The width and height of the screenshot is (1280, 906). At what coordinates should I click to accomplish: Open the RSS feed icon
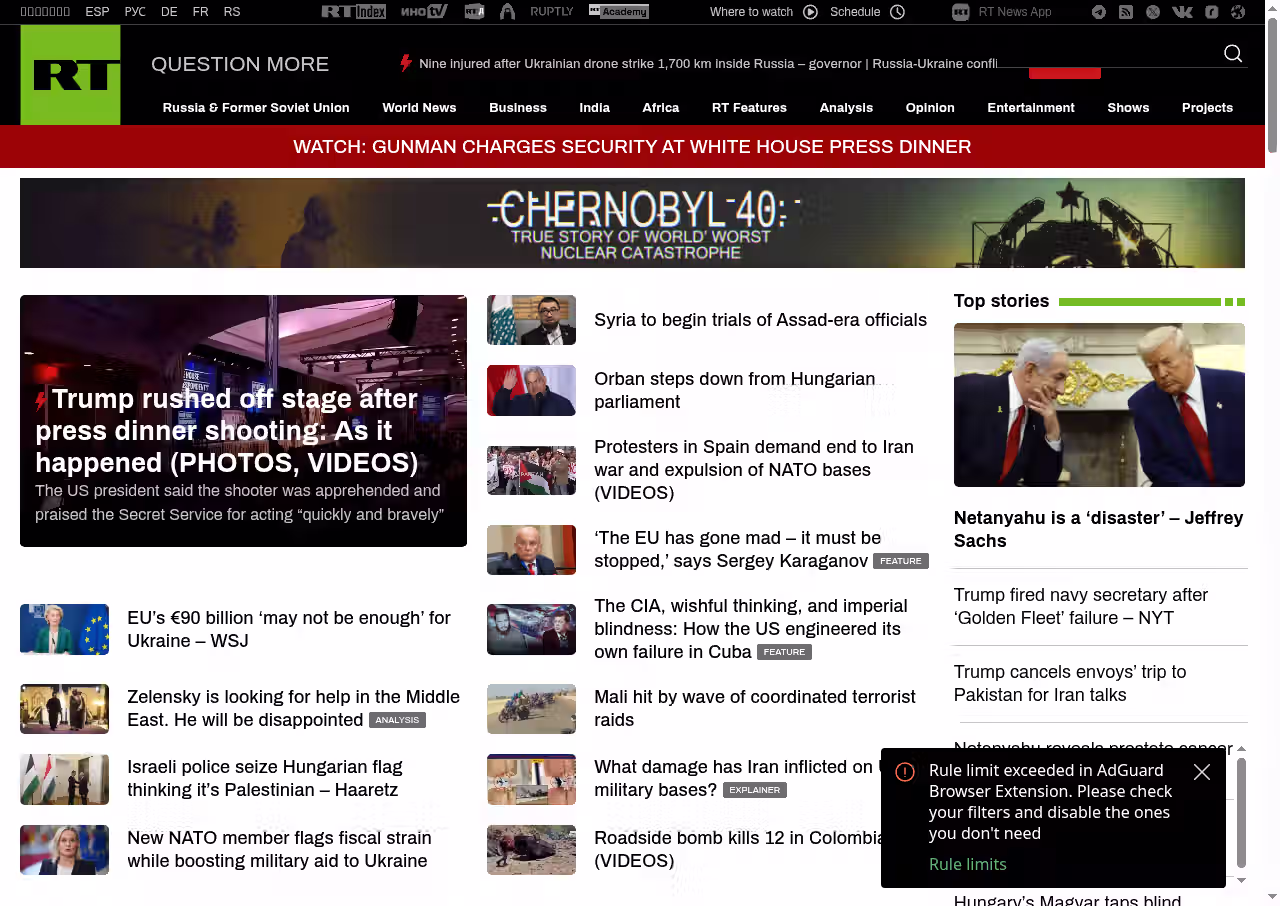coord(1126,12)
